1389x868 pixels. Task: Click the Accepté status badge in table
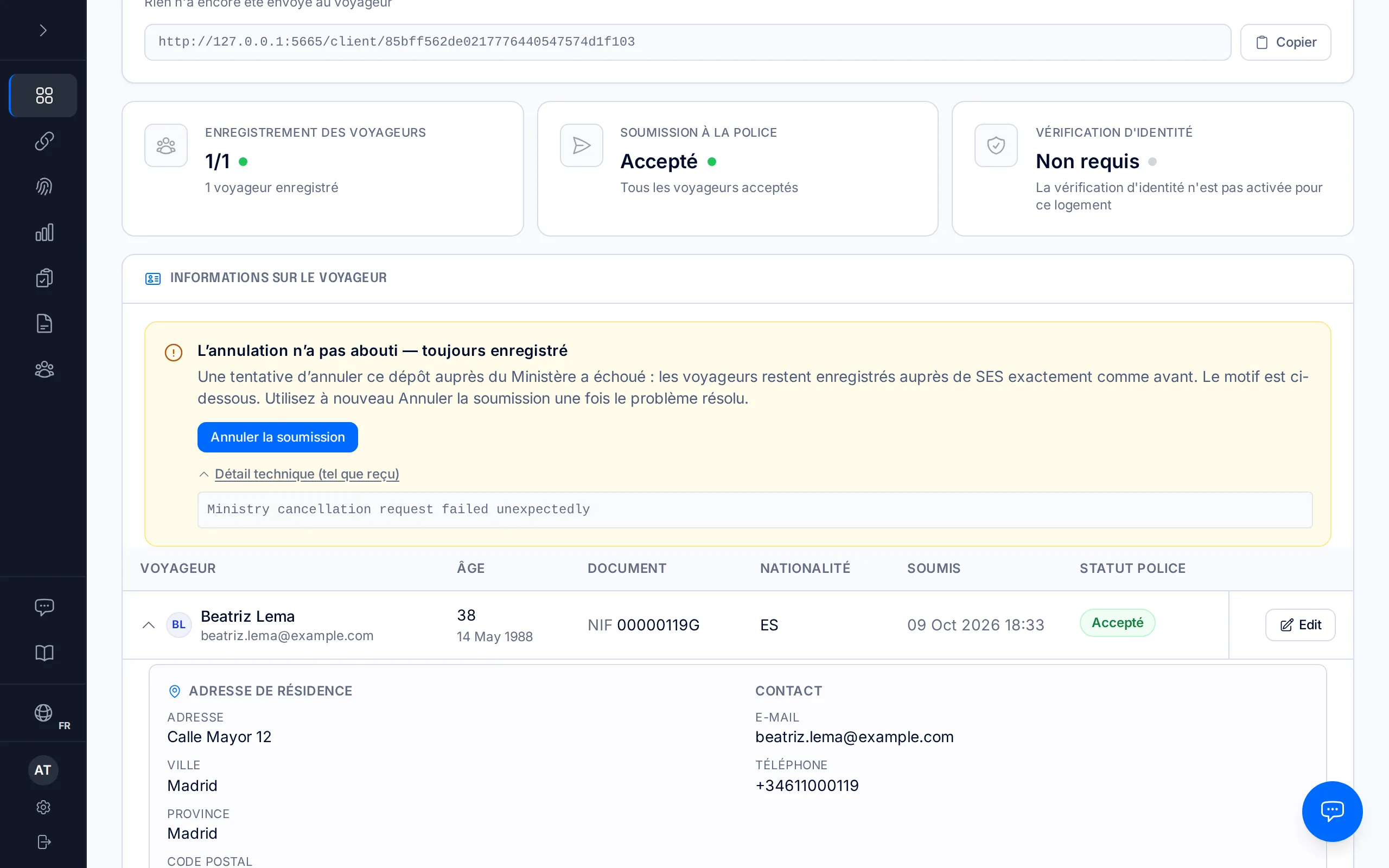pyautogui.click(x=1117, y=623)
